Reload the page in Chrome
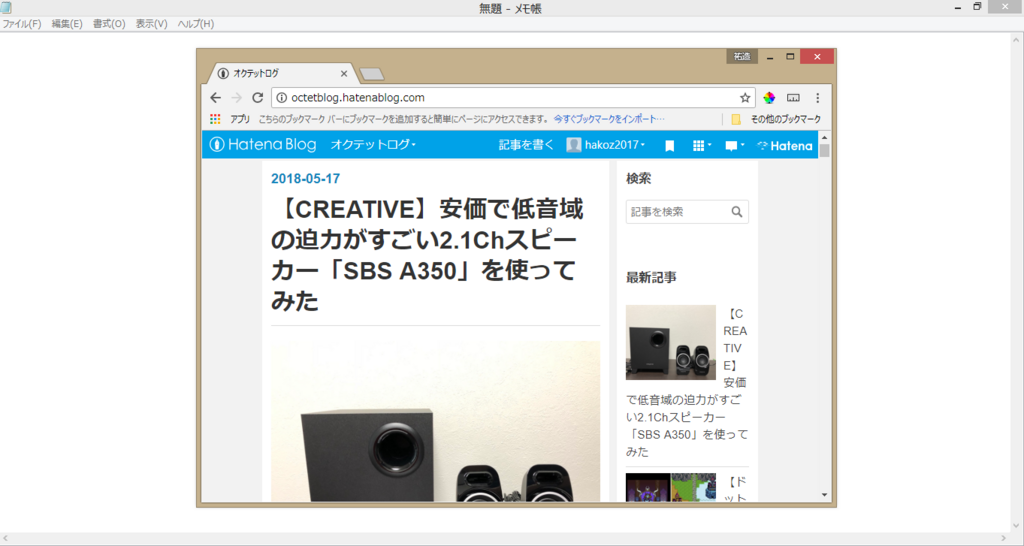1024x546 pixels. click(257, 98)
